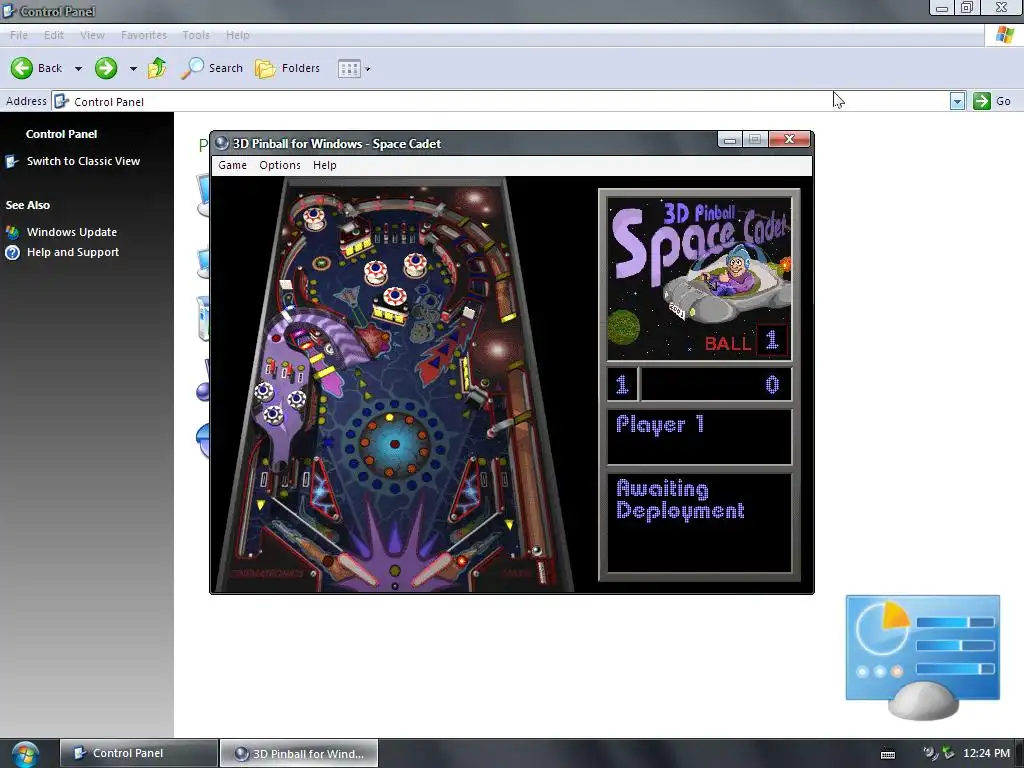Expand the Back history dropdown arrow

coord(78,69)
